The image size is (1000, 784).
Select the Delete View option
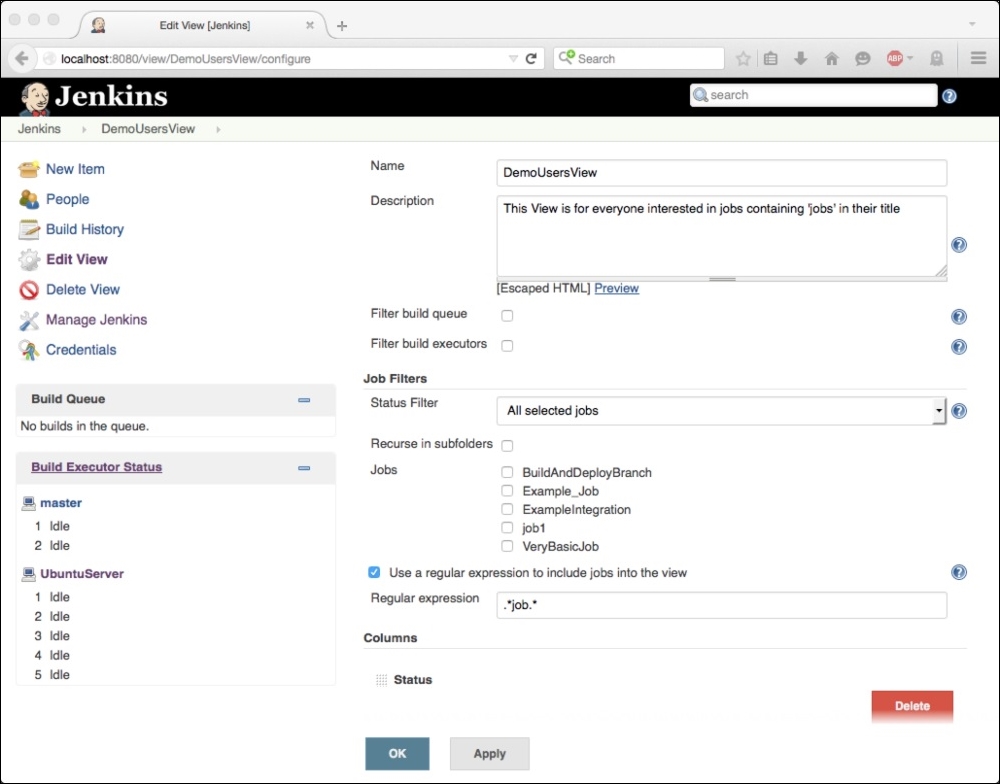(83, 289)
